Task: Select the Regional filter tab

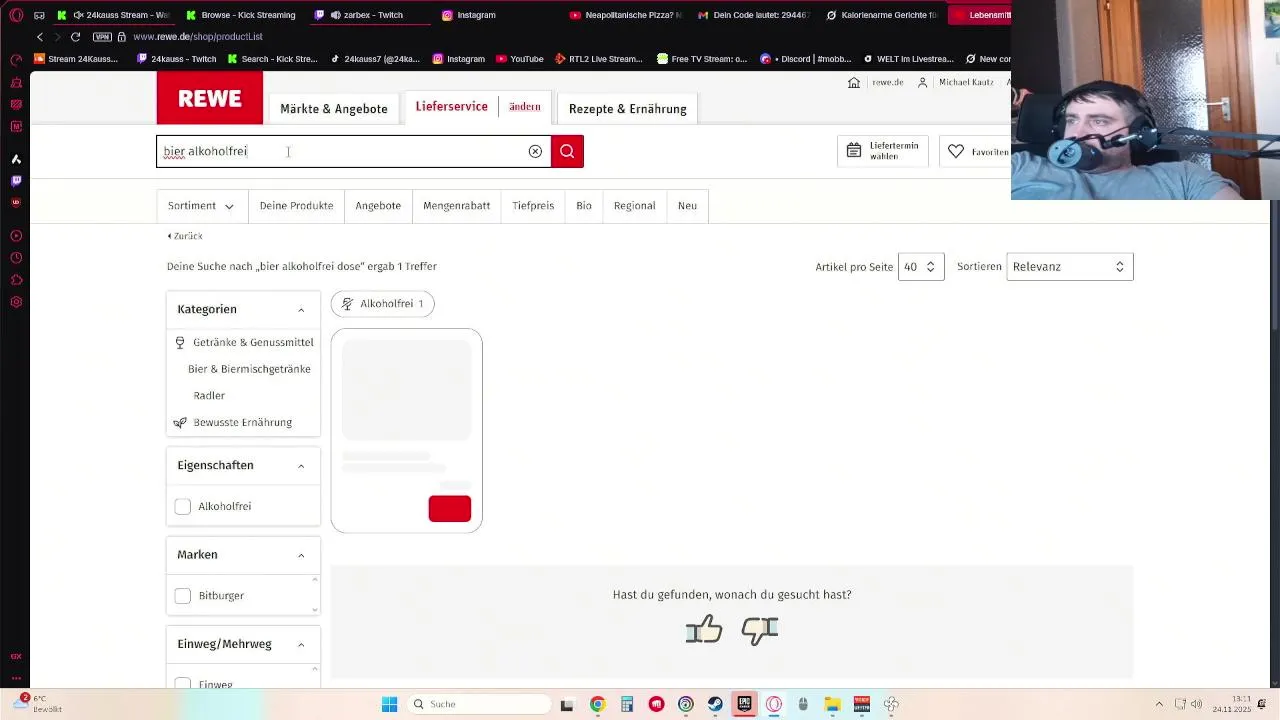Action: point(635,205)
